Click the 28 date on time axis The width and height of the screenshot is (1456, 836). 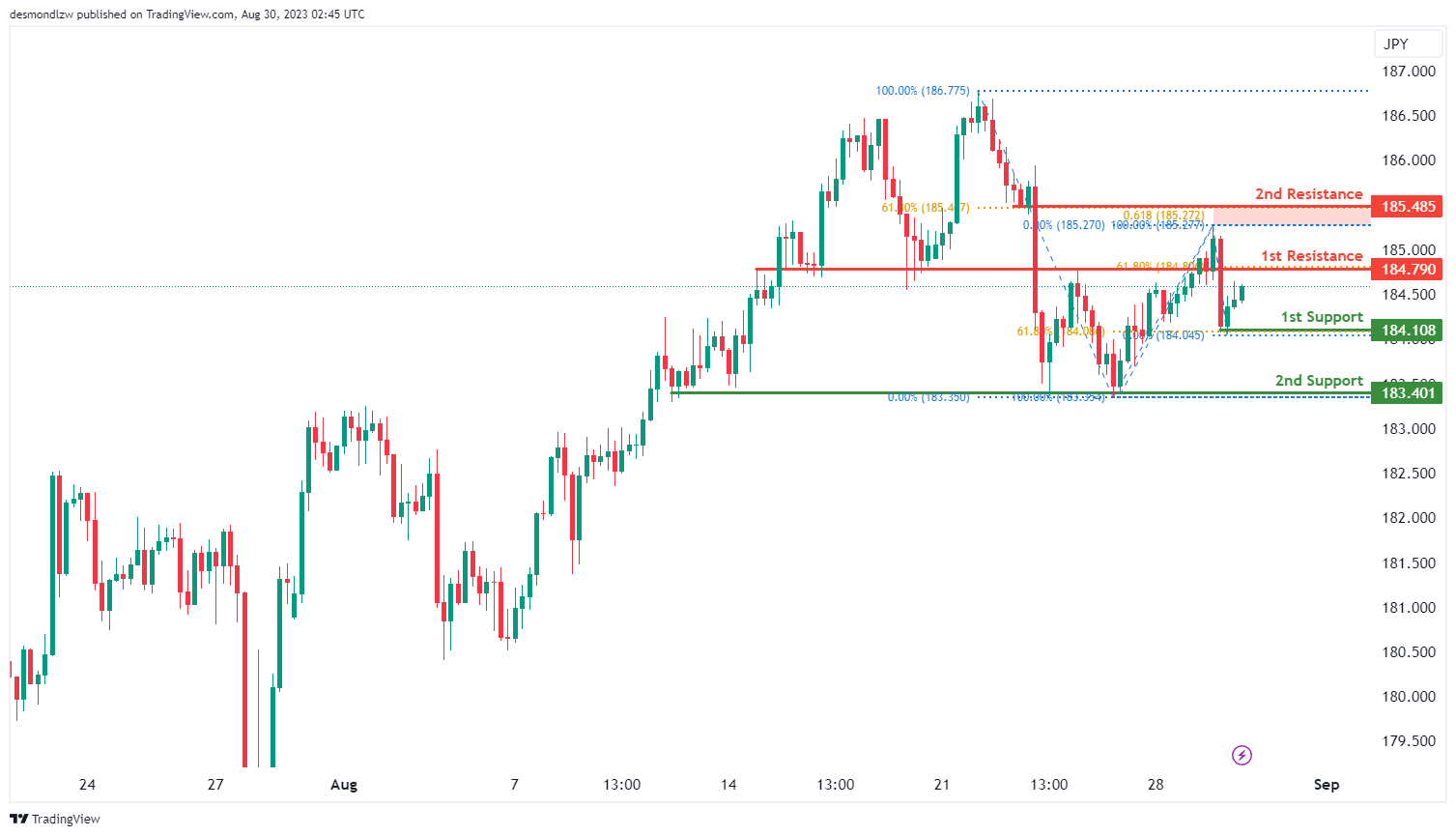[x=1156, y=785]
